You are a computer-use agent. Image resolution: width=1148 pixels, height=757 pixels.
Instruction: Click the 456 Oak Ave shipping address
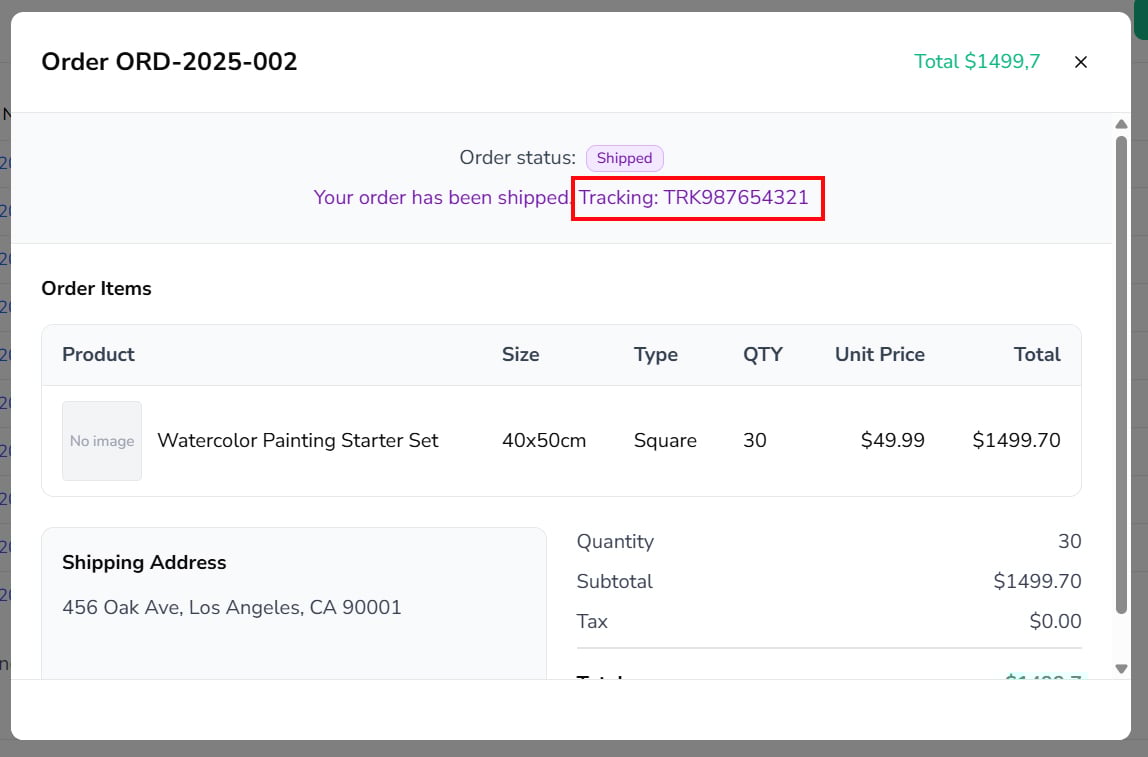click(232, 608)
